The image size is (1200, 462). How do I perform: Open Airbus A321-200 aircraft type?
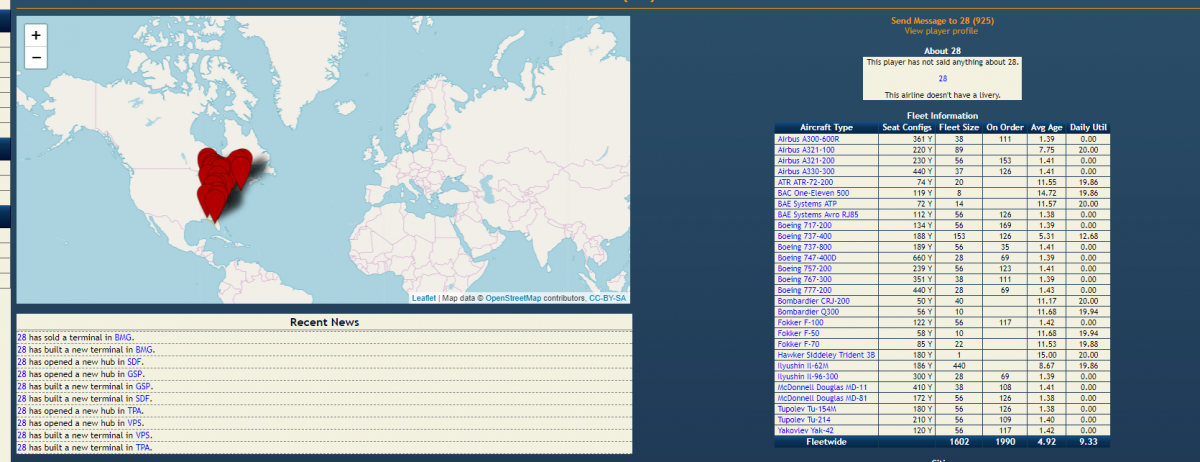(x=804, y=160)
